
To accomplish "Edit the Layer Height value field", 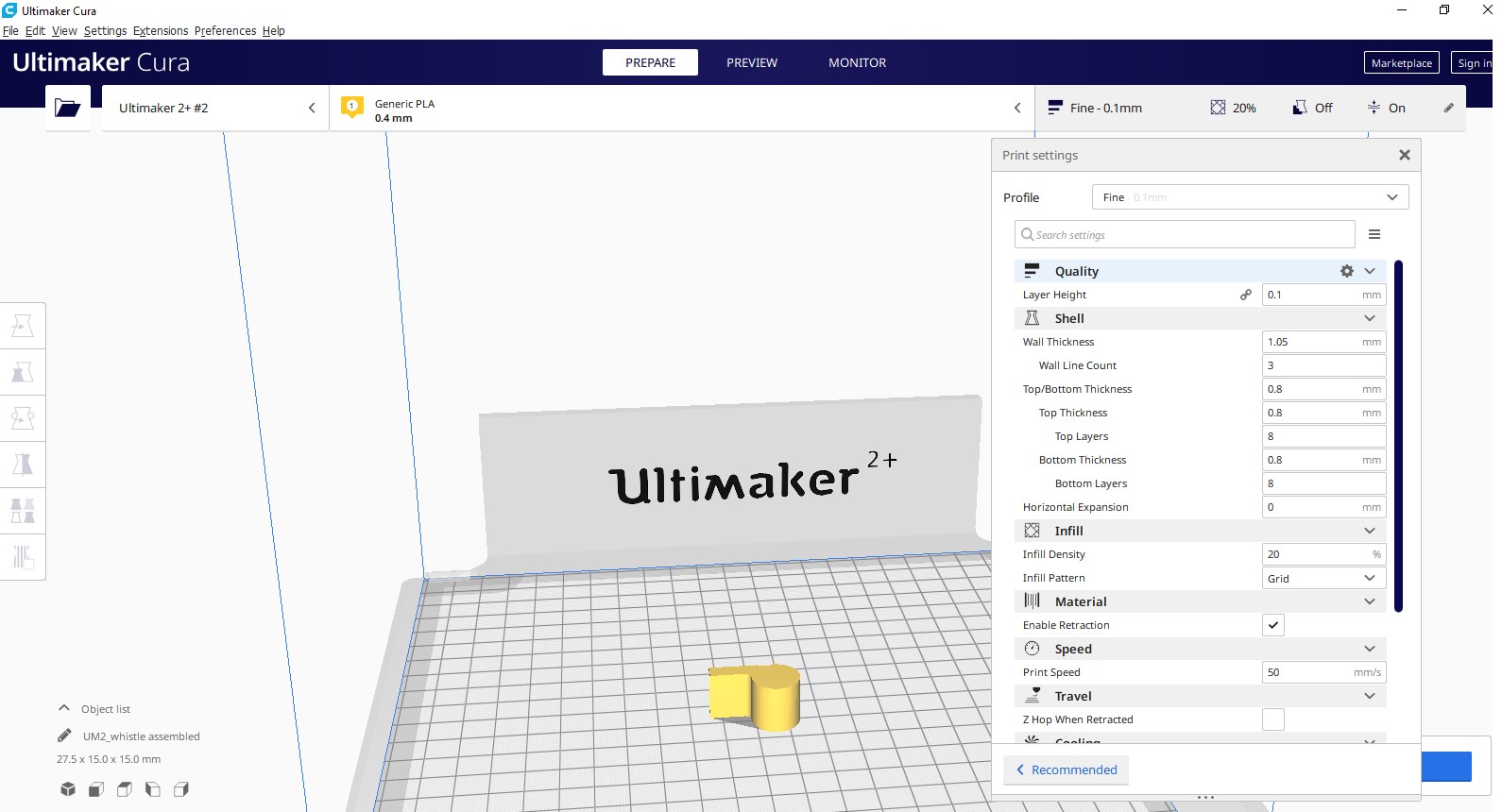I will click(x=1323, y=295).
